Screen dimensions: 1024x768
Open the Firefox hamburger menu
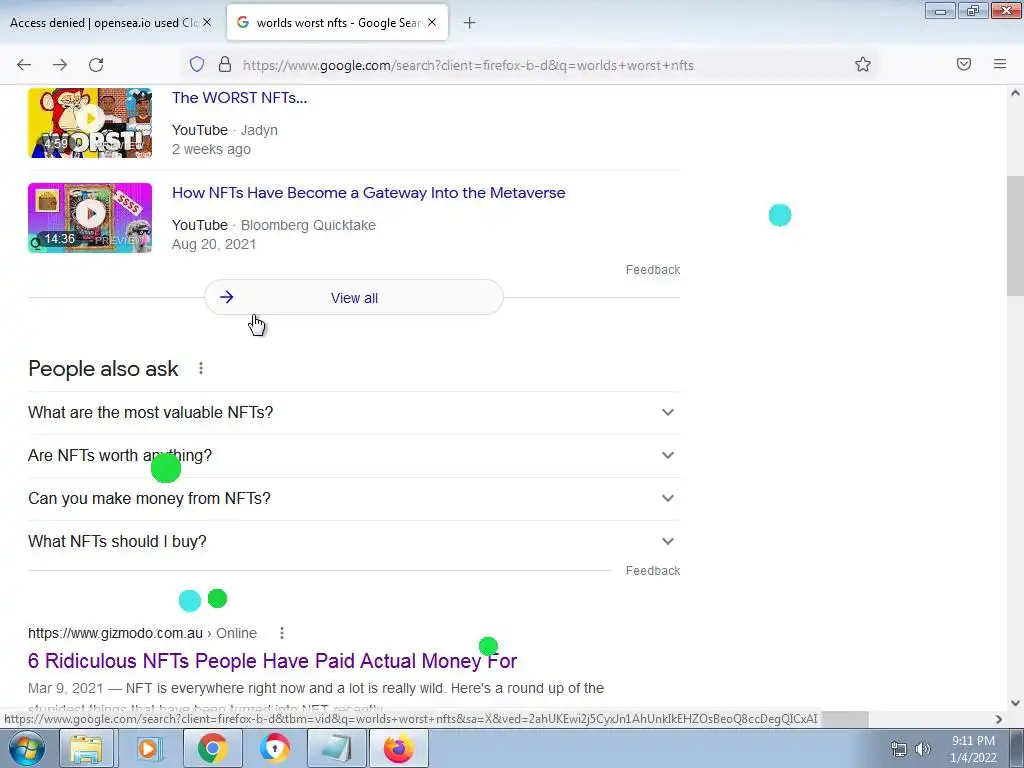click(x=1000, y=64)
